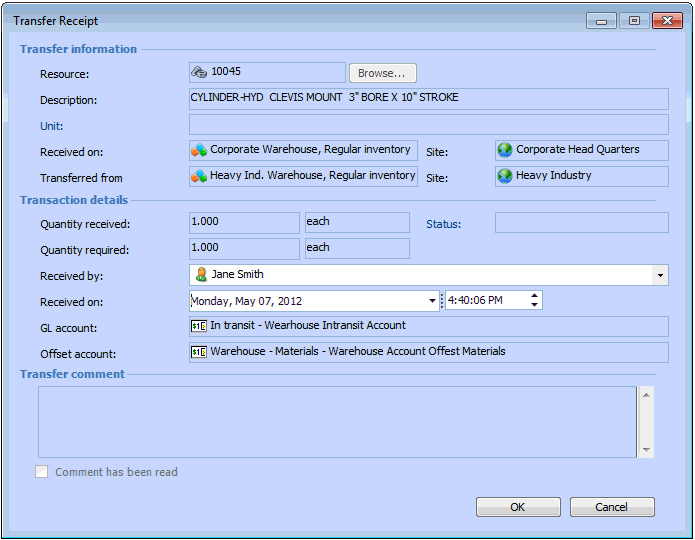Click the Corporate Warehouse inventory icon

tap(199, 150)
